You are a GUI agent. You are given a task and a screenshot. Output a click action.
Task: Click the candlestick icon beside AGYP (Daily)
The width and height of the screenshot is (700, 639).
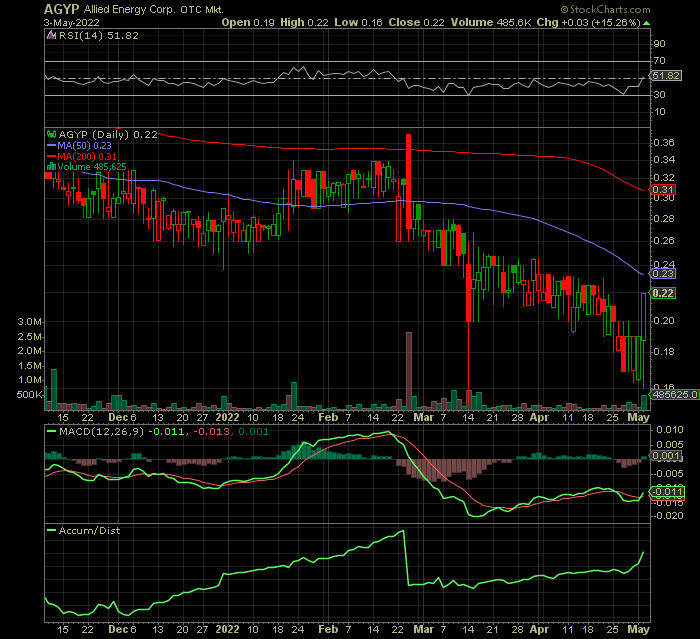pyautogui.click(x=52, y=134)
